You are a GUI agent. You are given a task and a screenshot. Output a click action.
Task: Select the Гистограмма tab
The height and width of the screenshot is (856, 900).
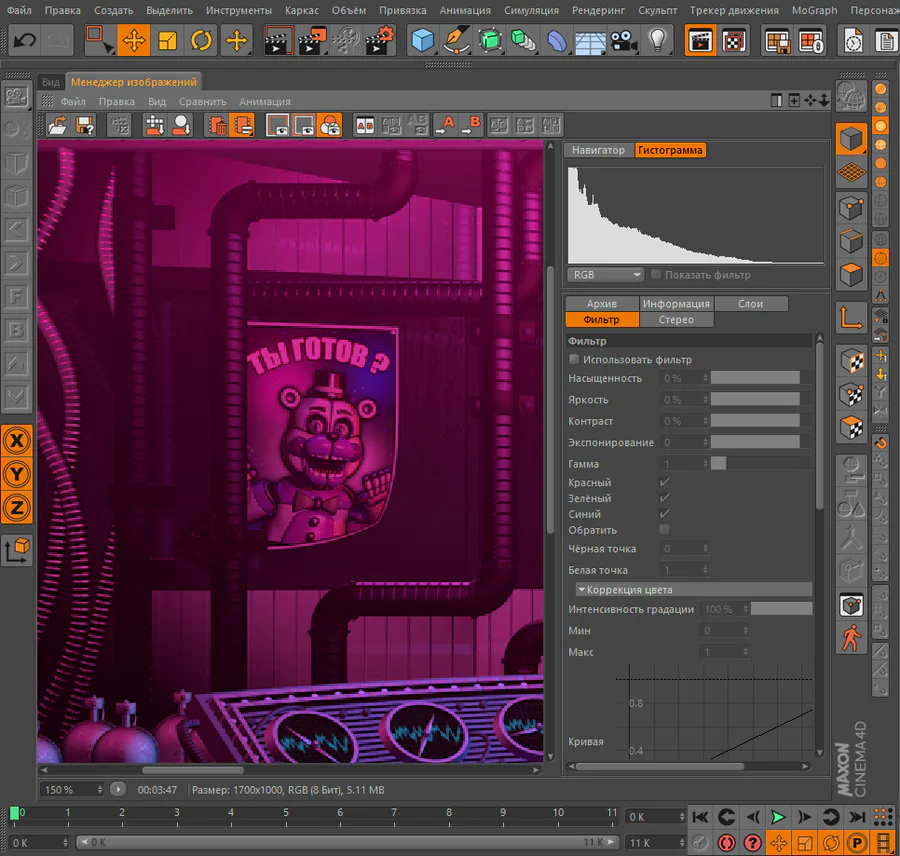670,150
